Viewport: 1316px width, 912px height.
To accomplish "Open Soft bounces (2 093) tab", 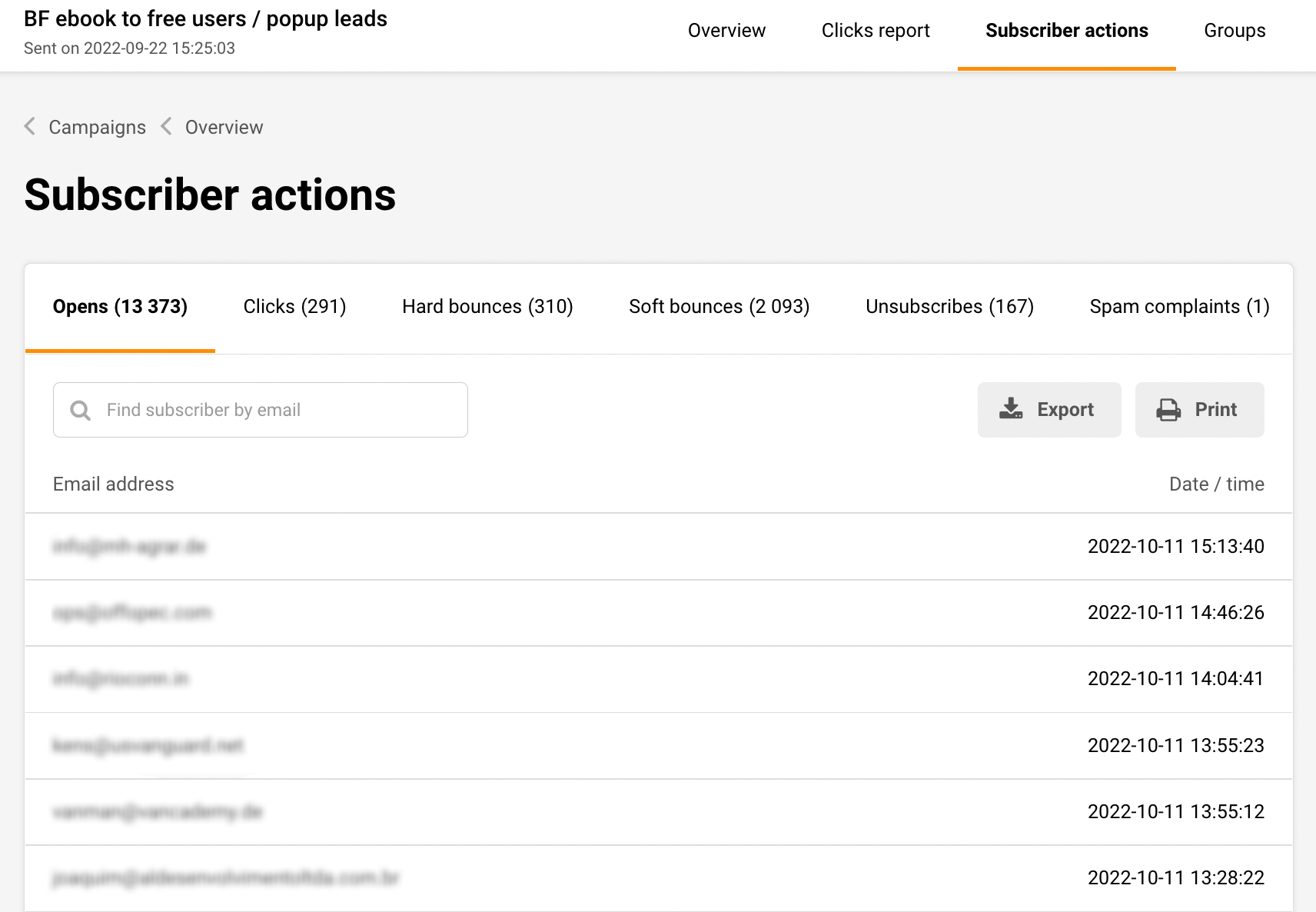I will coord(719,307).
